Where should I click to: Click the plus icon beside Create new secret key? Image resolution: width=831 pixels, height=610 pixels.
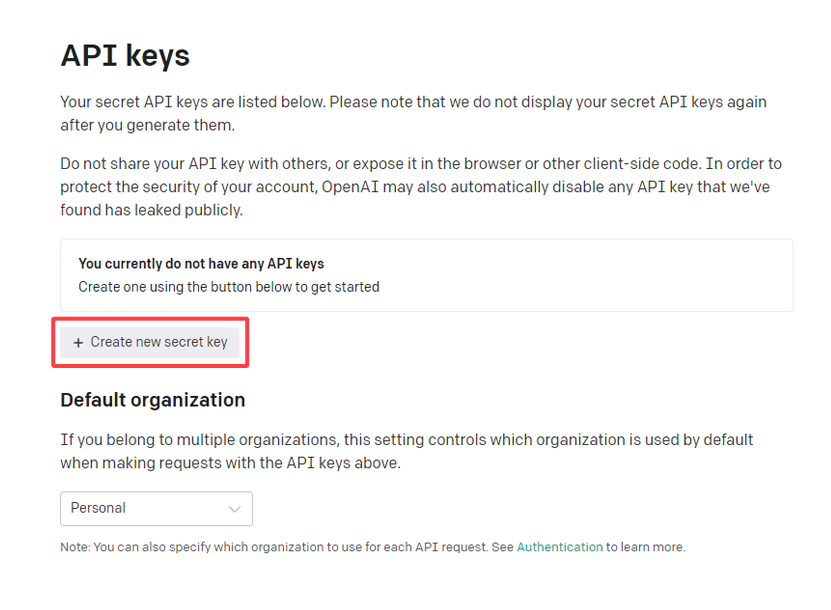78,343
